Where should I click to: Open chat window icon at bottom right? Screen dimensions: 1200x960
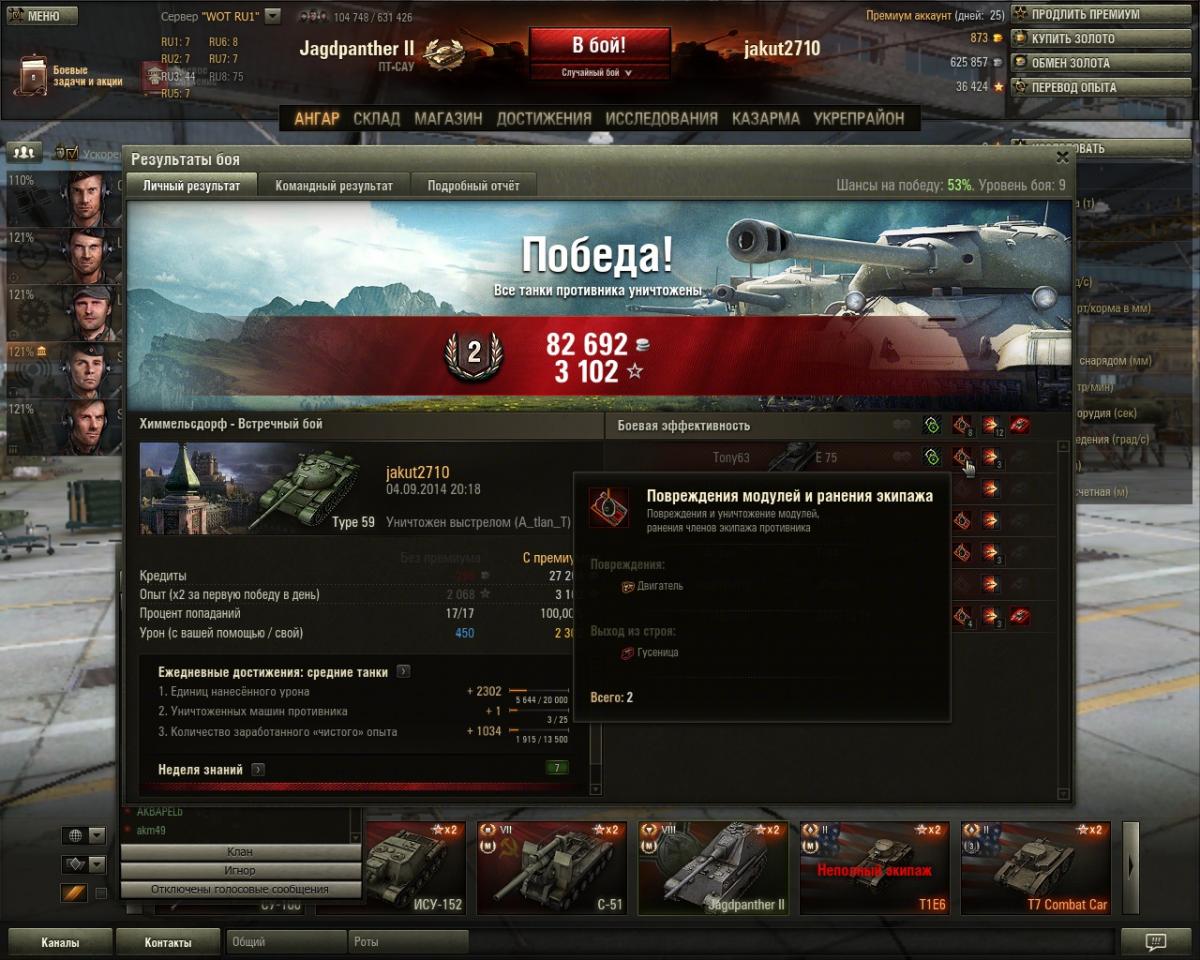pyautogui.click(x=1155, y=942)
